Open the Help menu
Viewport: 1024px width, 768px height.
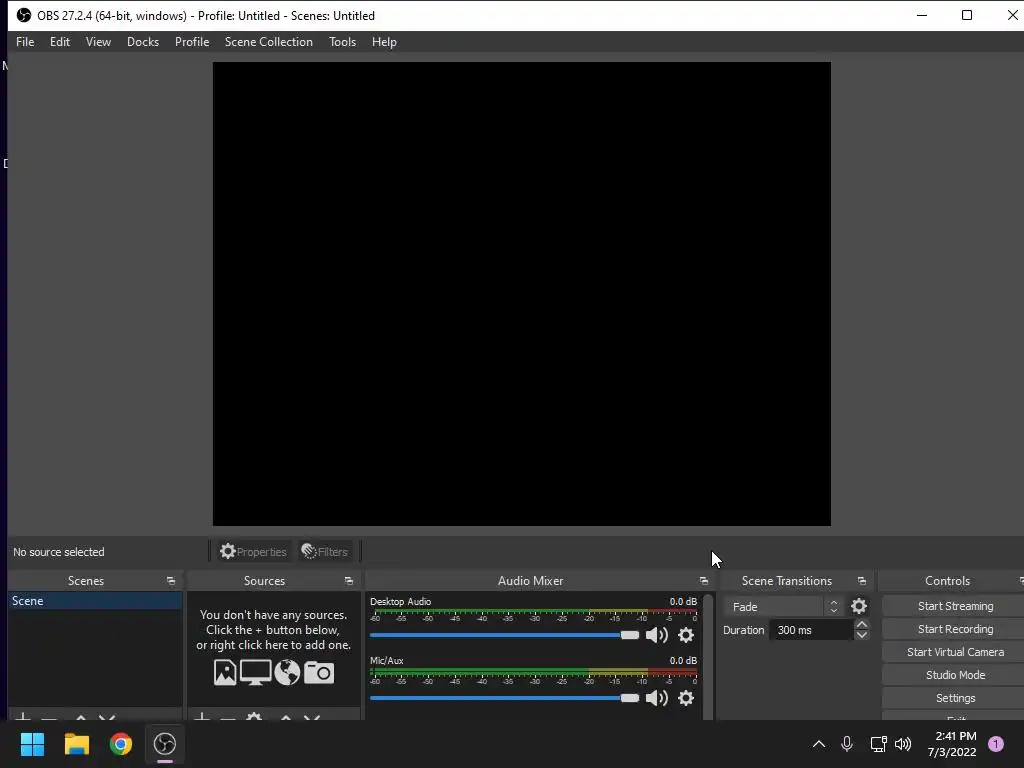coord(384,42)
